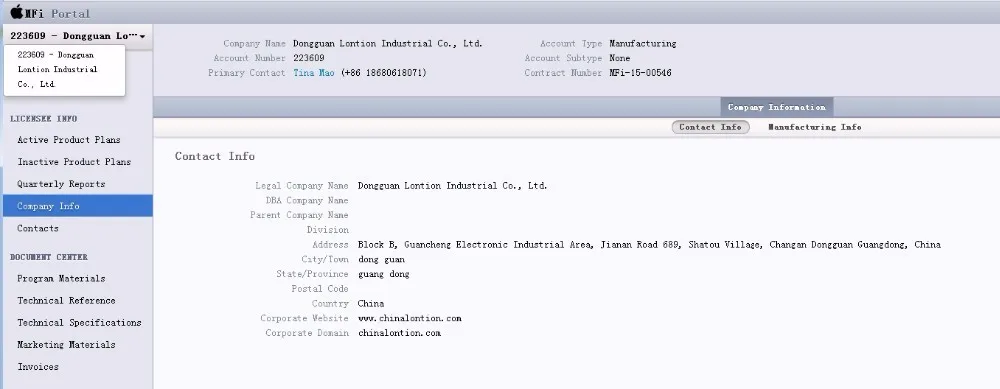Open Technical Reference section

[x=66, y=301]
